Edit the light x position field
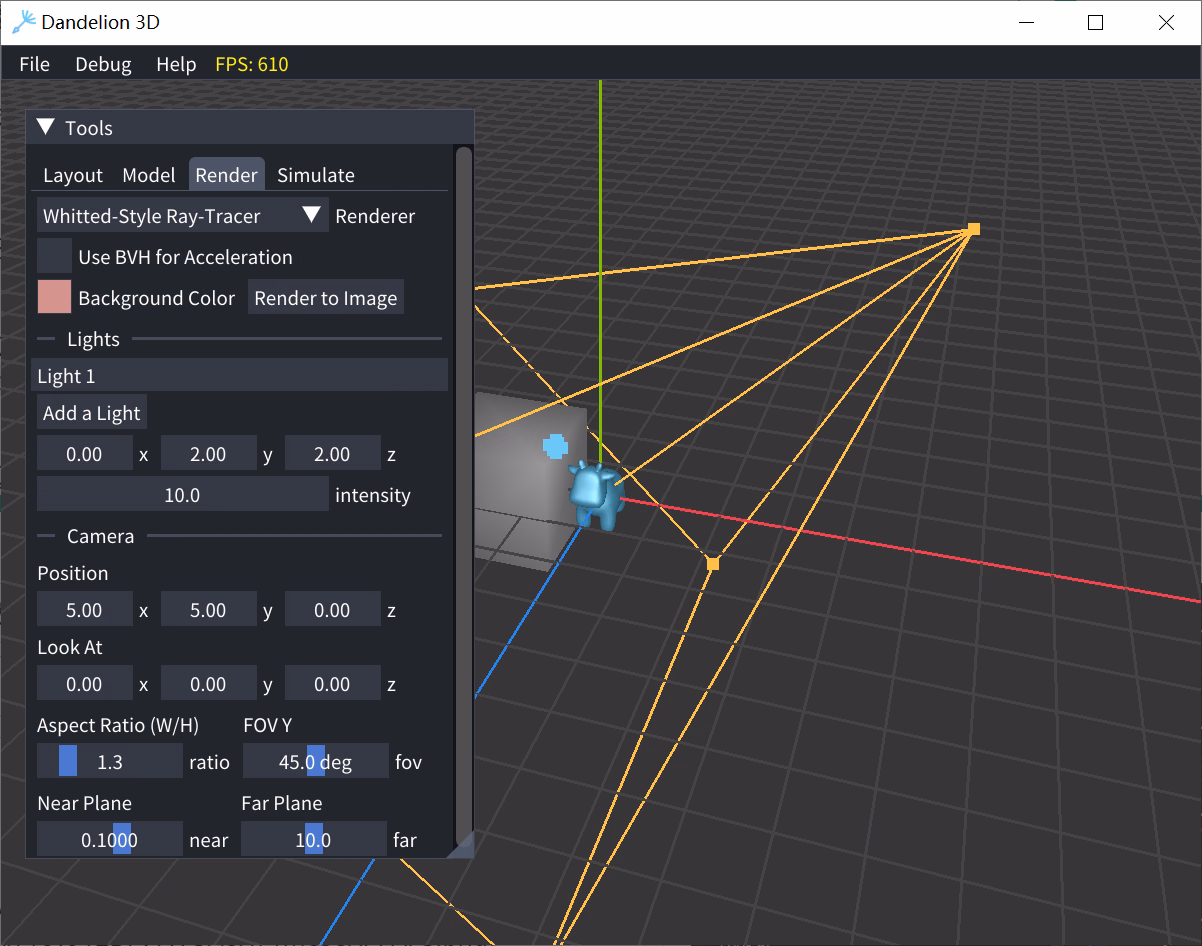 click(84, 454)
